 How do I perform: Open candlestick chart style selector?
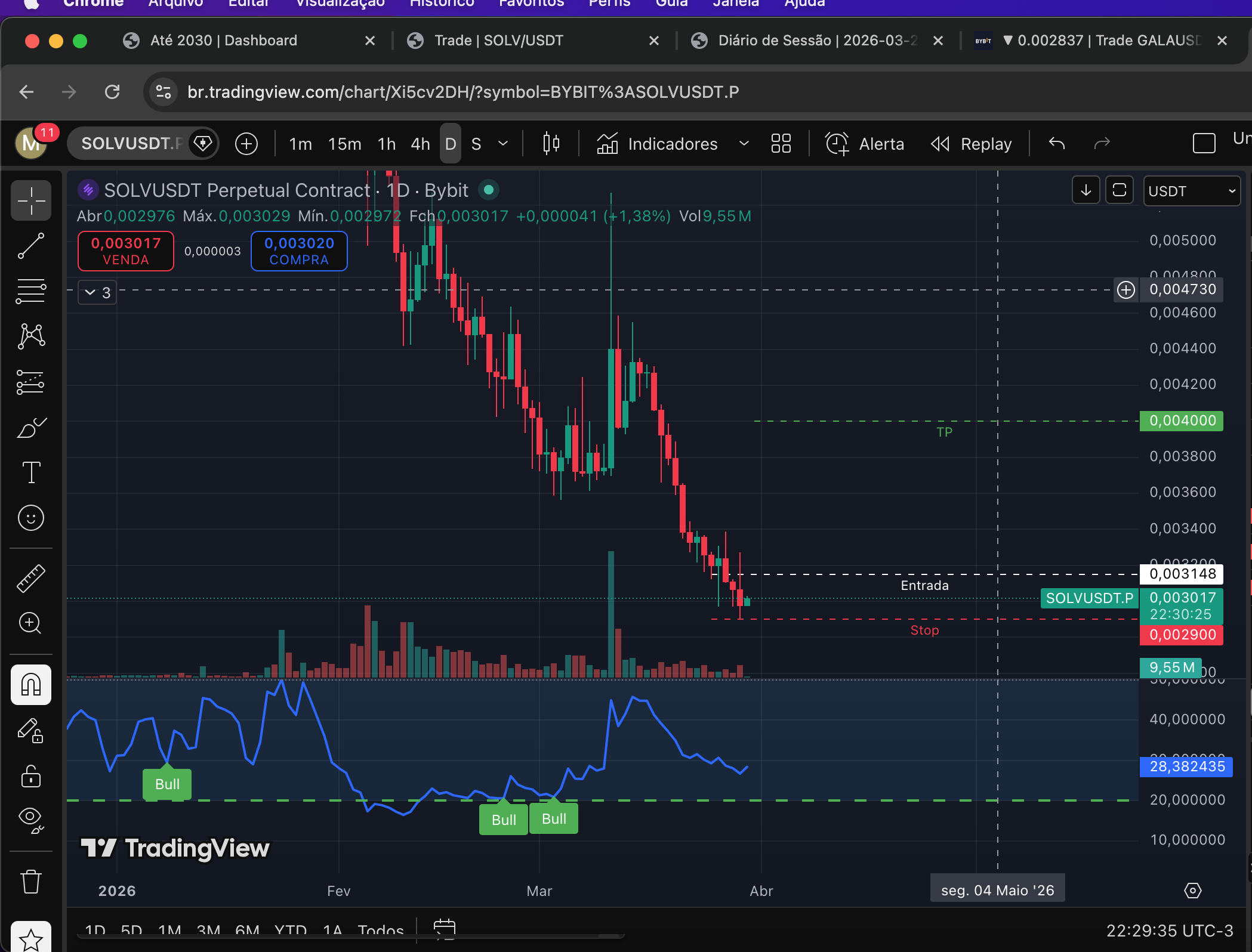(551, 144)
